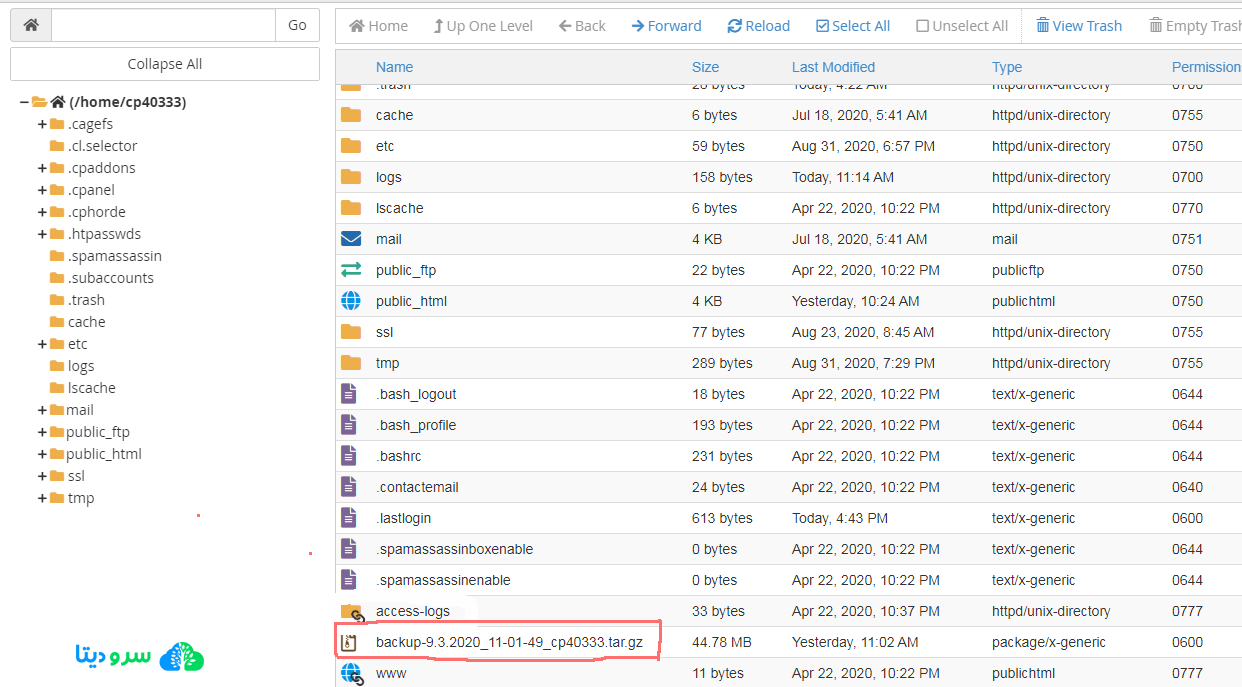The image size is (1242, 687).
Task: Collapse the /home/cp40333 root node
Action: click(x=24, y=102)
